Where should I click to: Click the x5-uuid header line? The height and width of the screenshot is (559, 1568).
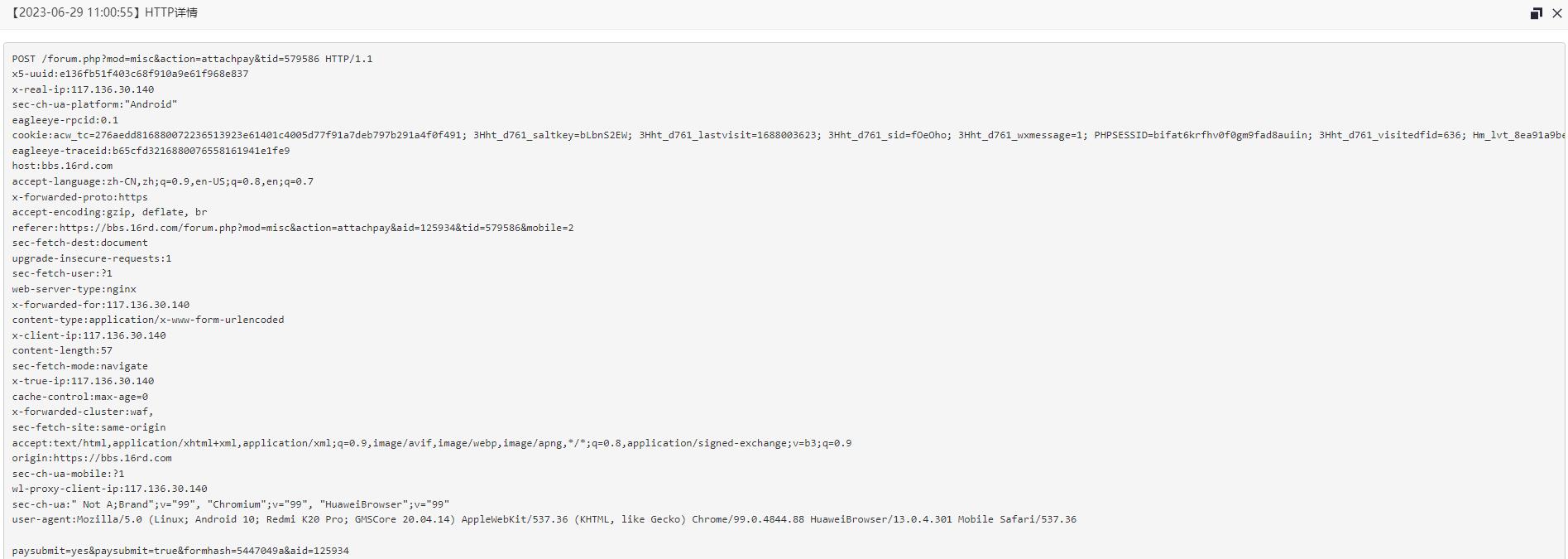click(130, 74)
